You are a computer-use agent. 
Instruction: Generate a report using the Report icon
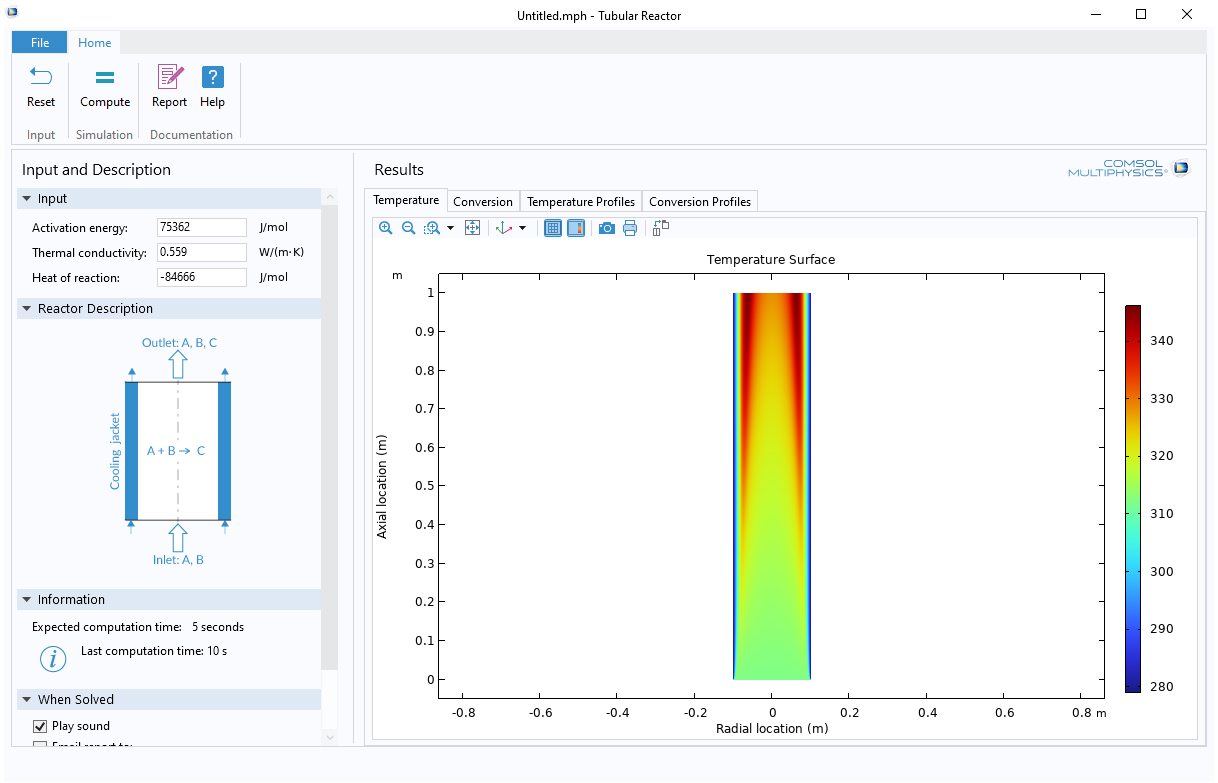169,78
